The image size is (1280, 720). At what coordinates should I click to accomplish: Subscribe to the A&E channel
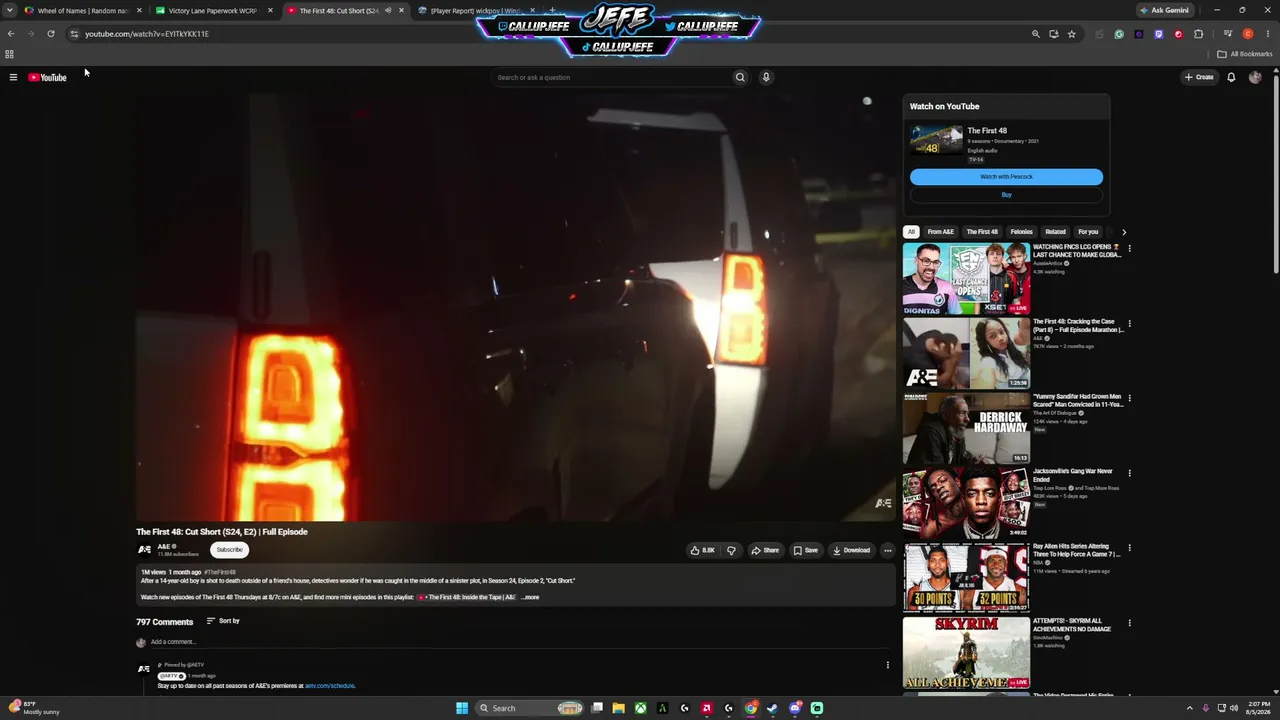(x=229, y=550)
